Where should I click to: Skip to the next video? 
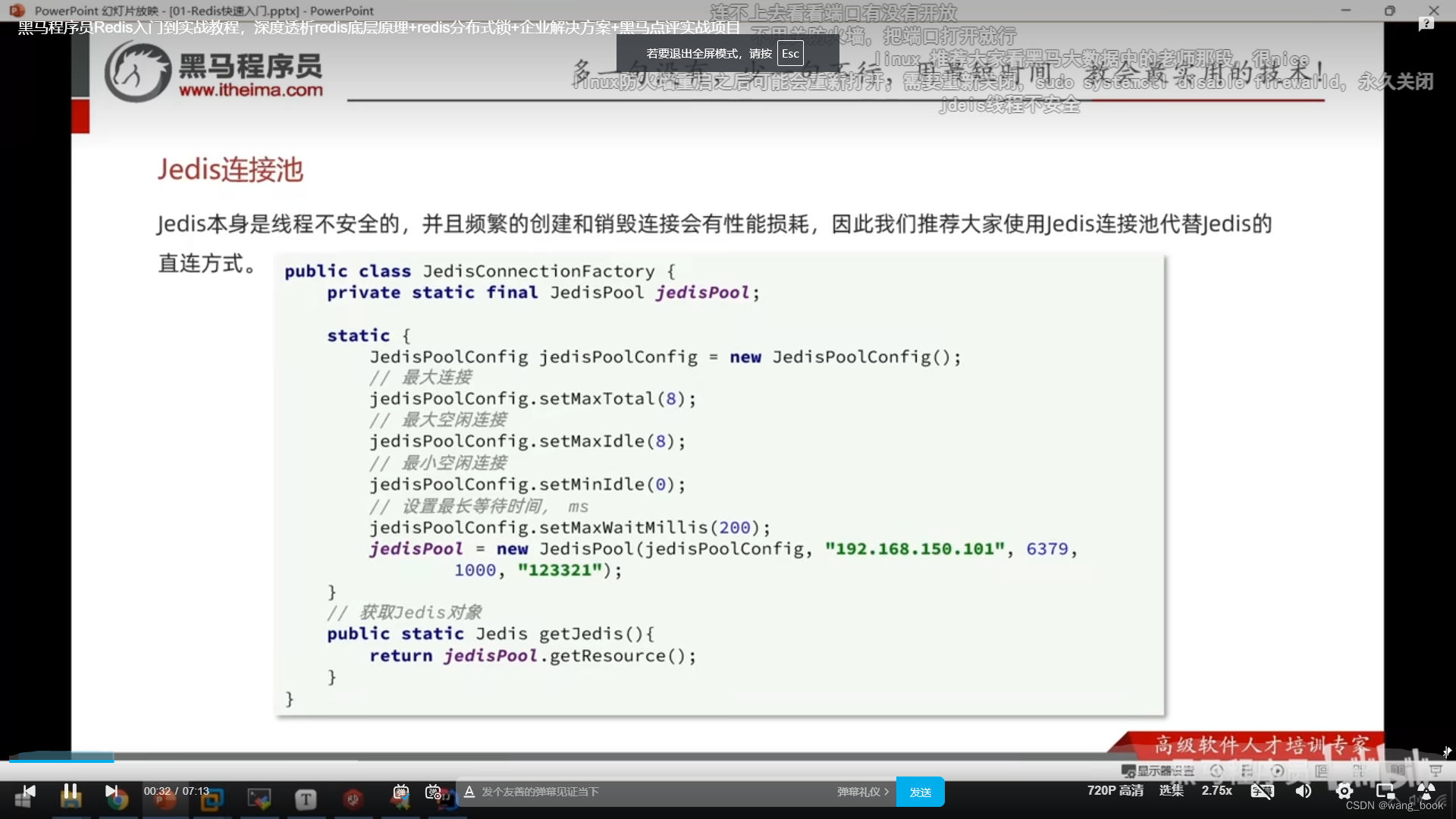tap(111, 791)
